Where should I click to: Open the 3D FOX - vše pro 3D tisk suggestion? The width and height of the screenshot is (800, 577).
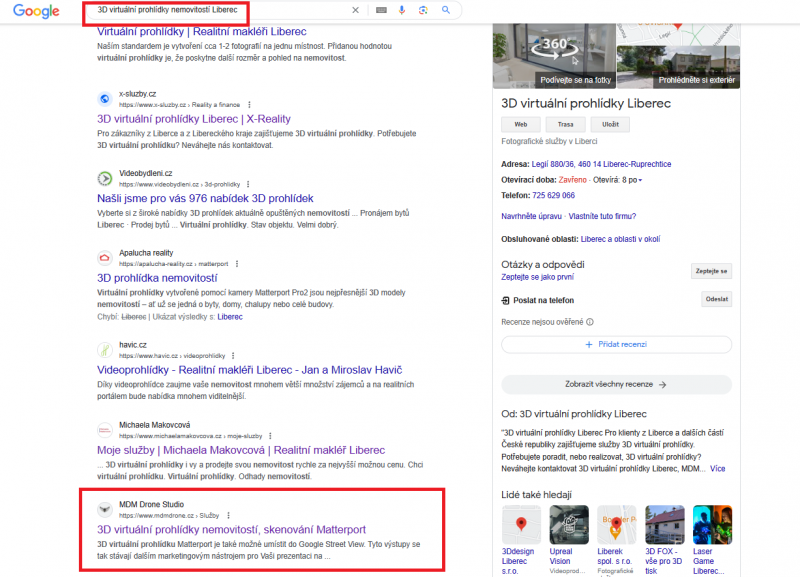664,540
